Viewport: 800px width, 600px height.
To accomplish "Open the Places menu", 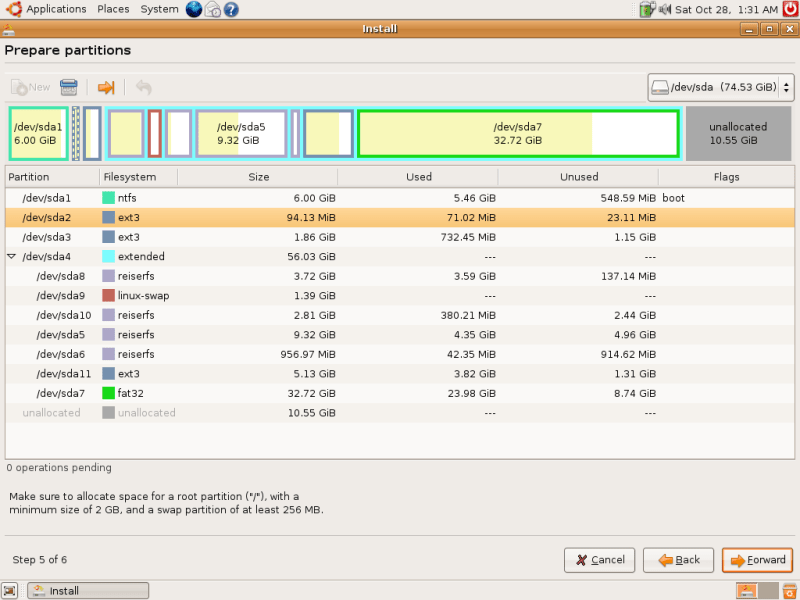I will tap(113, 9).
